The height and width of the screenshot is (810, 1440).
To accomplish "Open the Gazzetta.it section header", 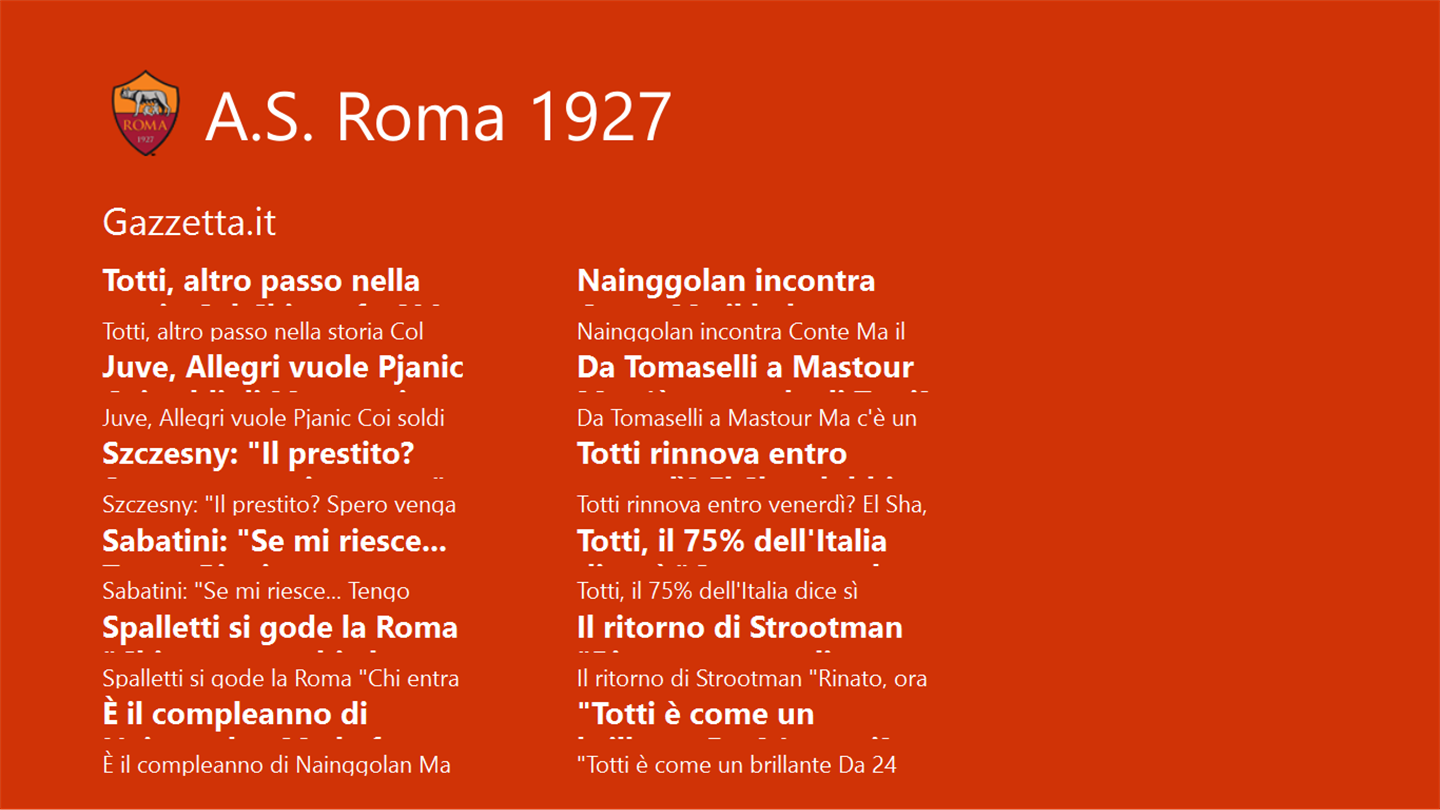I will [189, 222].
